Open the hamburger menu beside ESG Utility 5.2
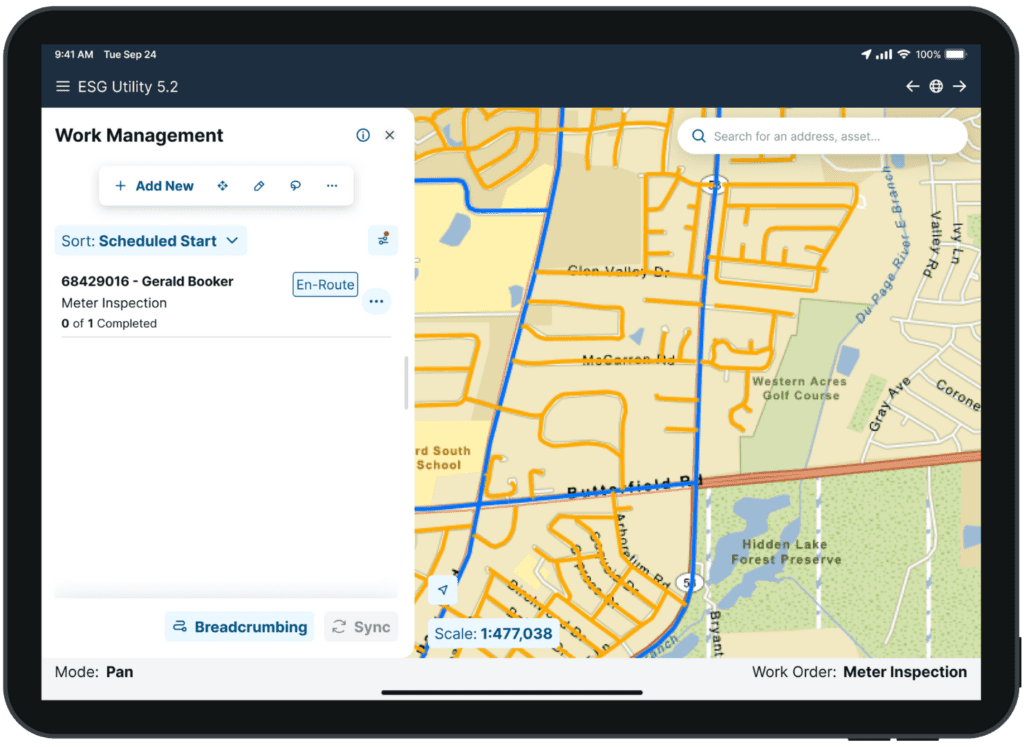 61,86
